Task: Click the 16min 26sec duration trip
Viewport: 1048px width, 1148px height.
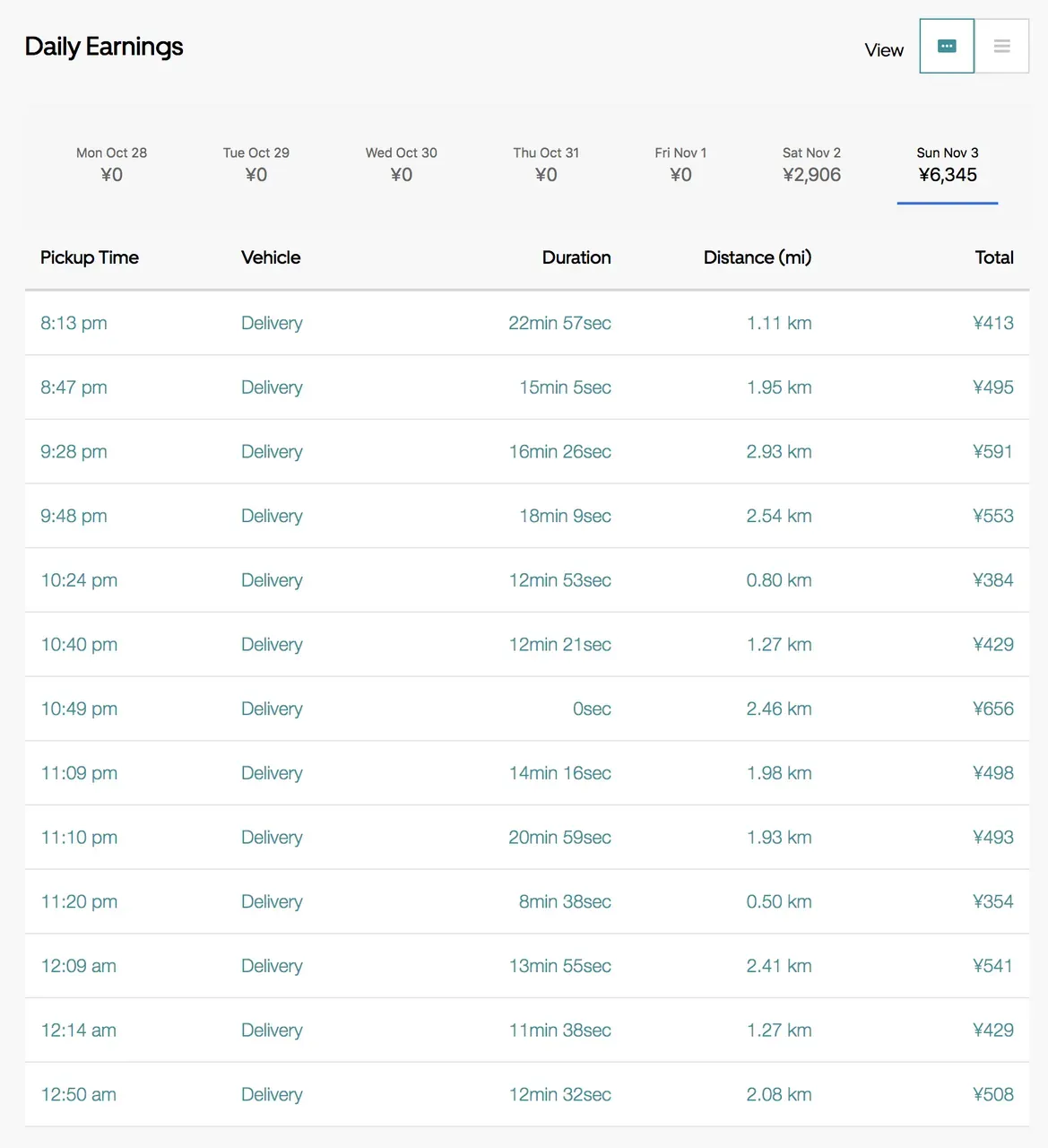Action: point(559,452)
